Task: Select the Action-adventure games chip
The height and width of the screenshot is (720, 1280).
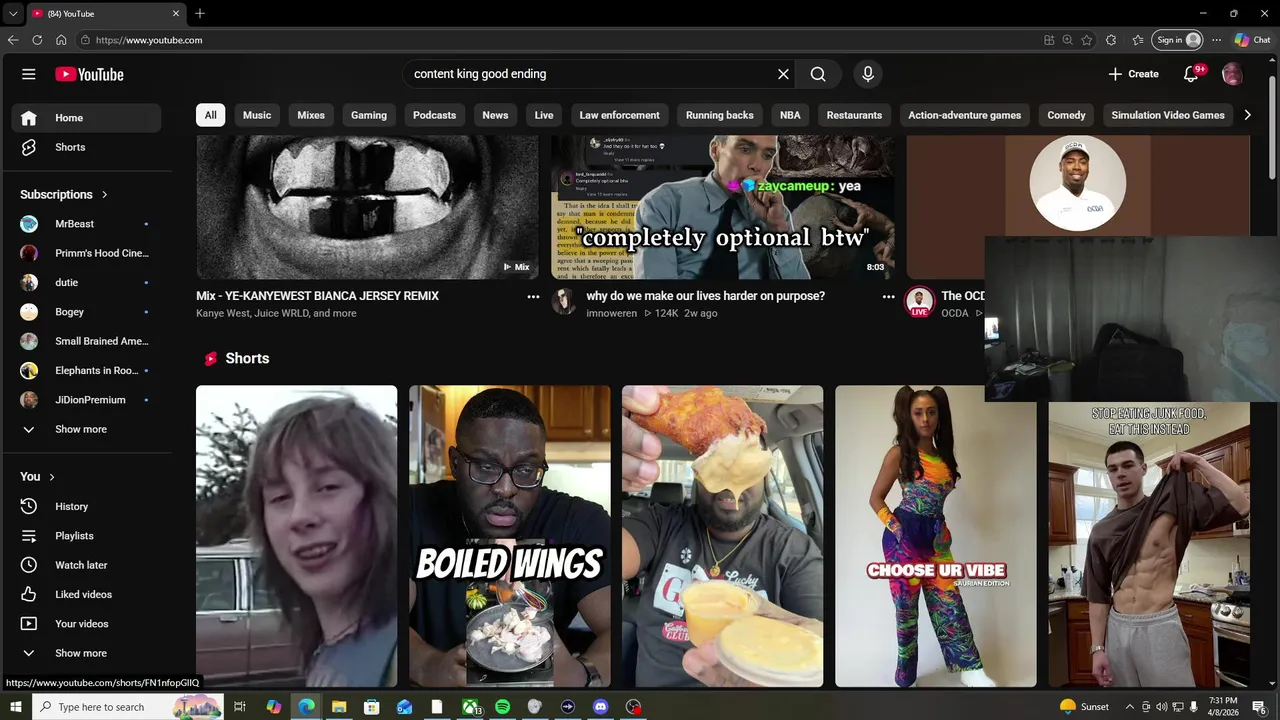Action: (x=964, y=115)
